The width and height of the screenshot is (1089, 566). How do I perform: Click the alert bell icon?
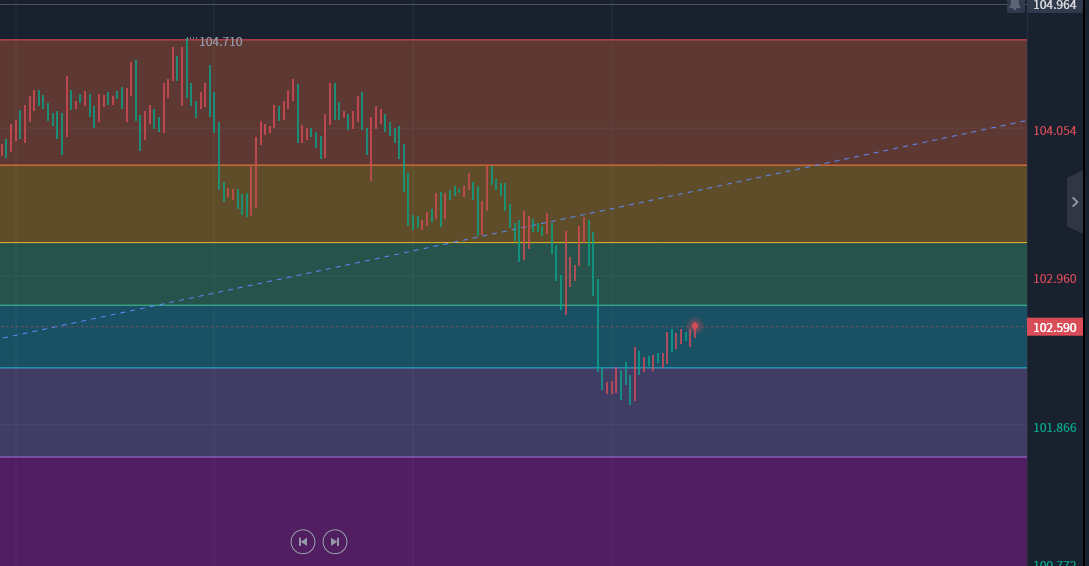tap(1015, 5)
